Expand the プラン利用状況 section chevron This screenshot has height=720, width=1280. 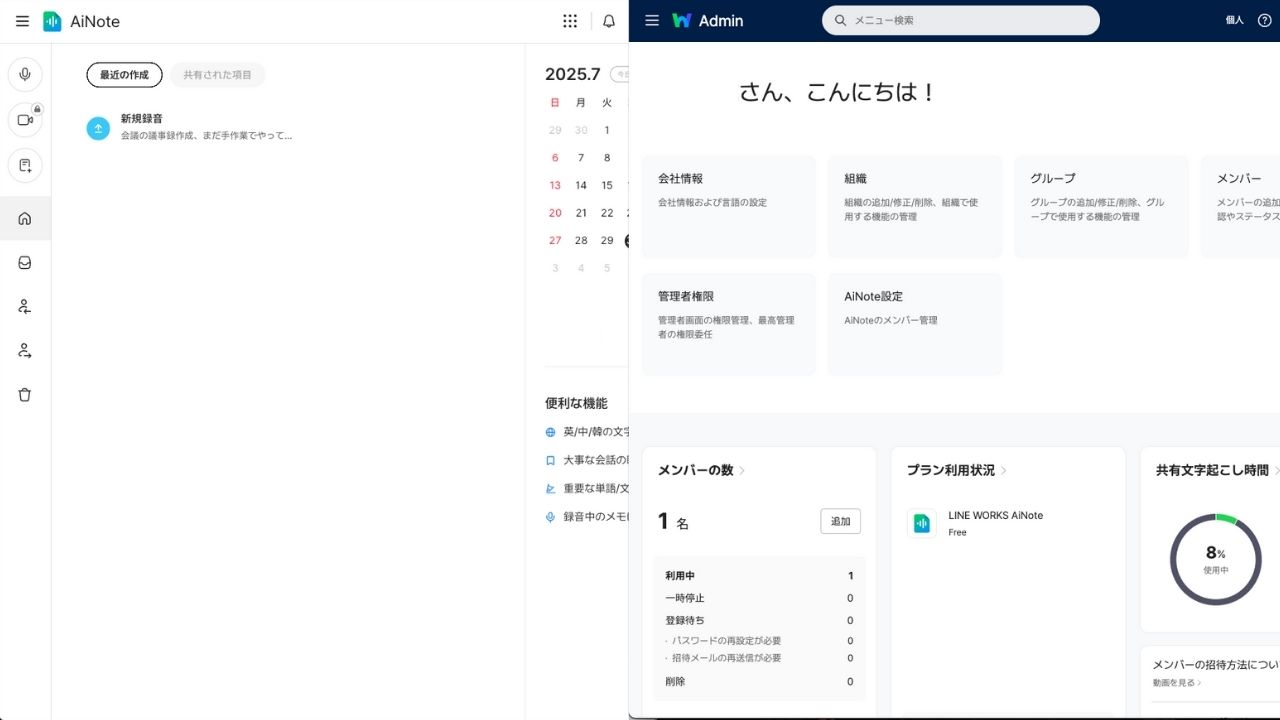(x=1004, y=471)
